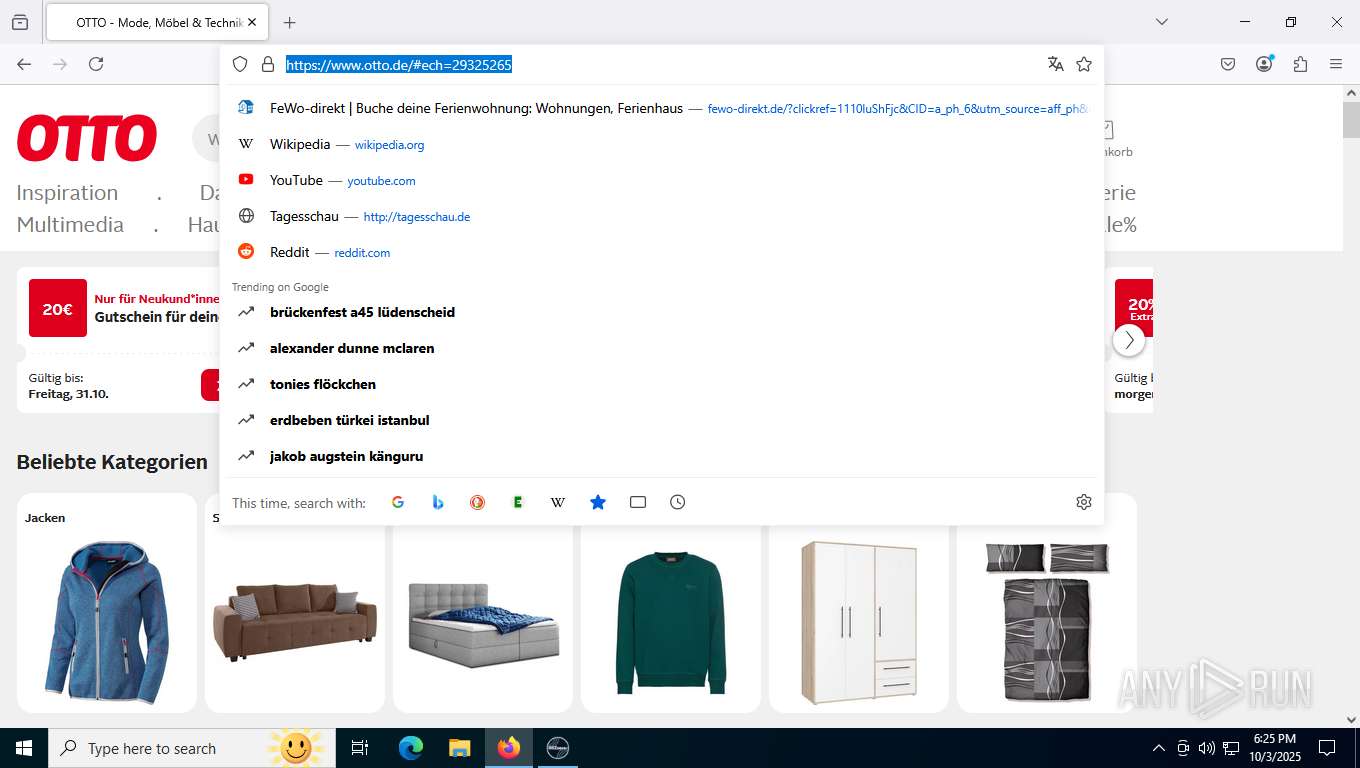Open the Firefox View icon
This screenshot has height=768, width=1360.
(x=20, y=22)
